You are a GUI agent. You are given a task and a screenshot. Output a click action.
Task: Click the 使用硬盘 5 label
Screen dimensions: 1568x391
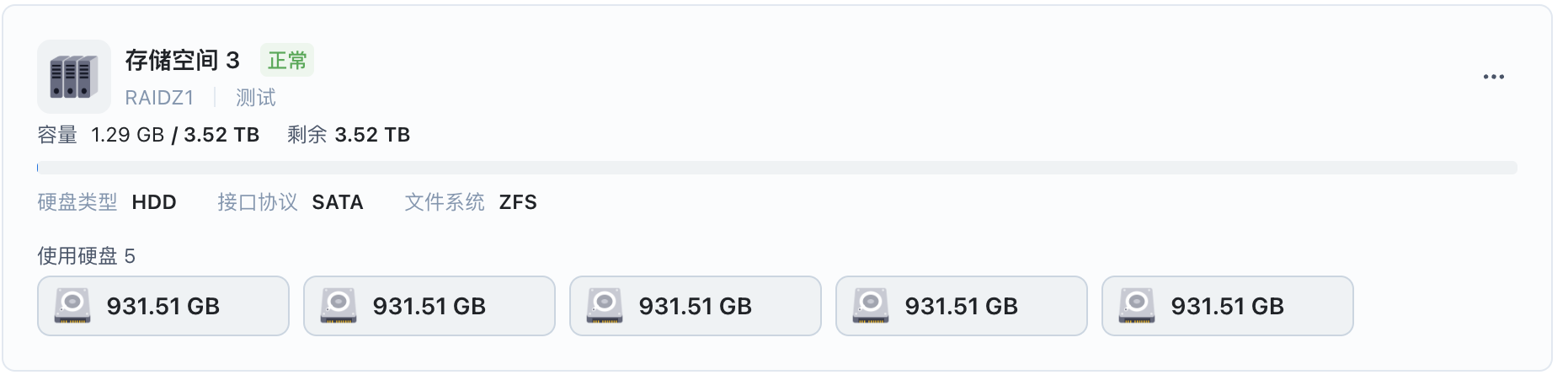click(86, 256)
